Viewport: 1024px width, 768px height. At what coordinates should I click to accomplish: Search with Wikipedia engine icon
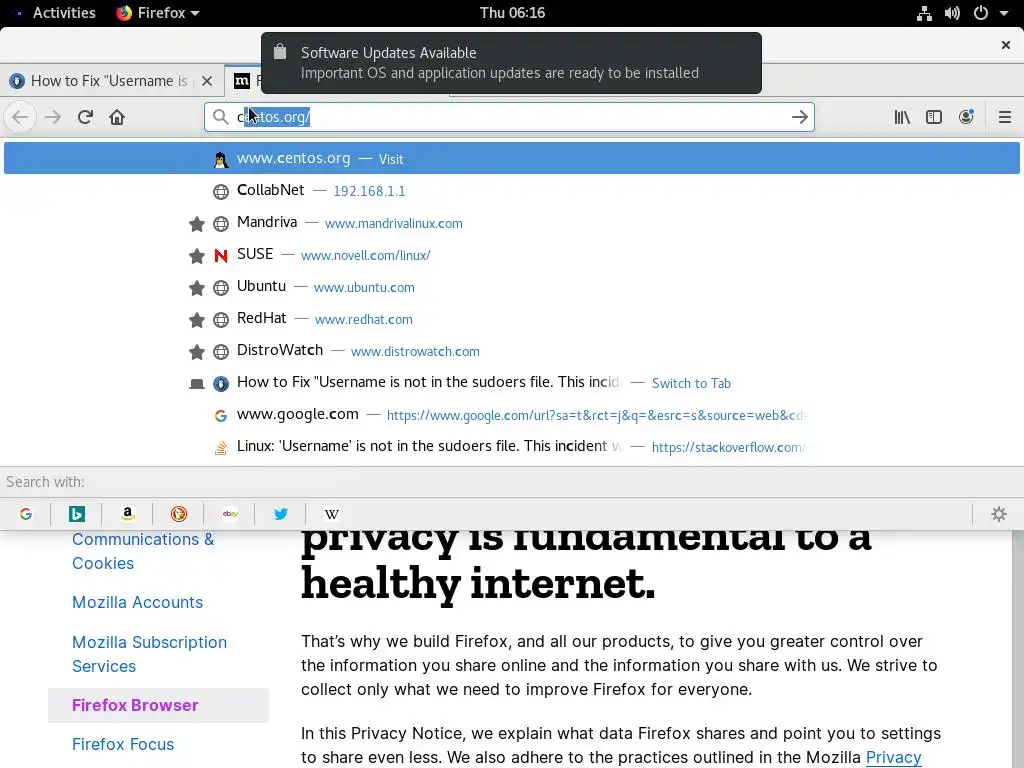tap(331, 514)
